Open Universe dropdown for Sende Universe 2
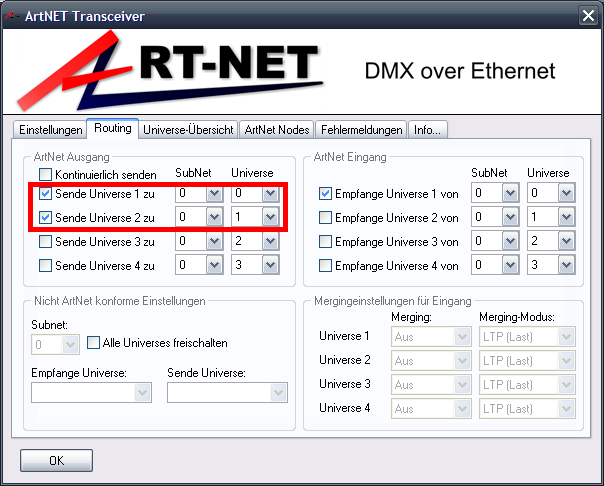Screen dimensions: 604x486 (270, 217)
